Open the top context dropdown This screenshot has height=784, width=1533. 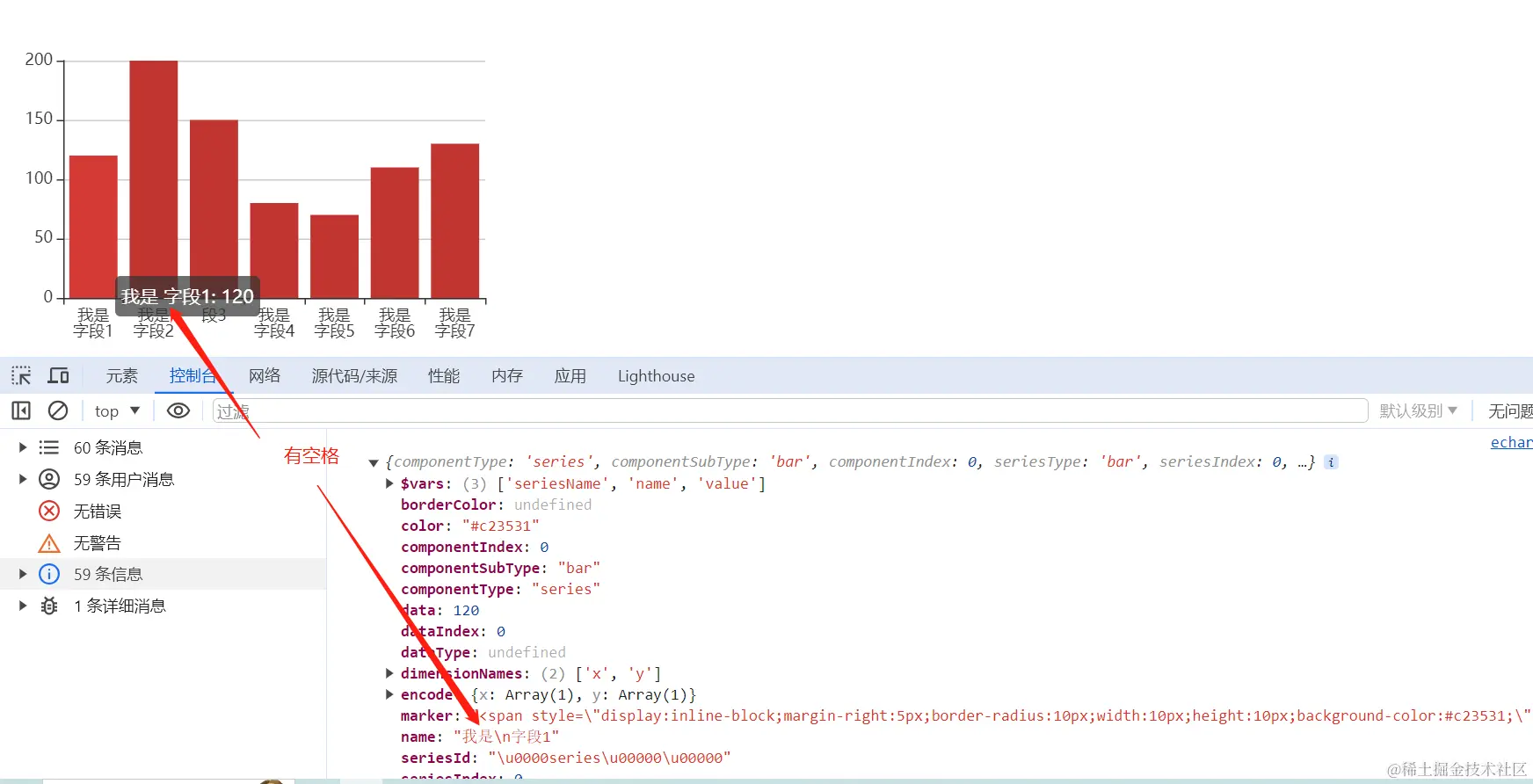click(118, 410)
